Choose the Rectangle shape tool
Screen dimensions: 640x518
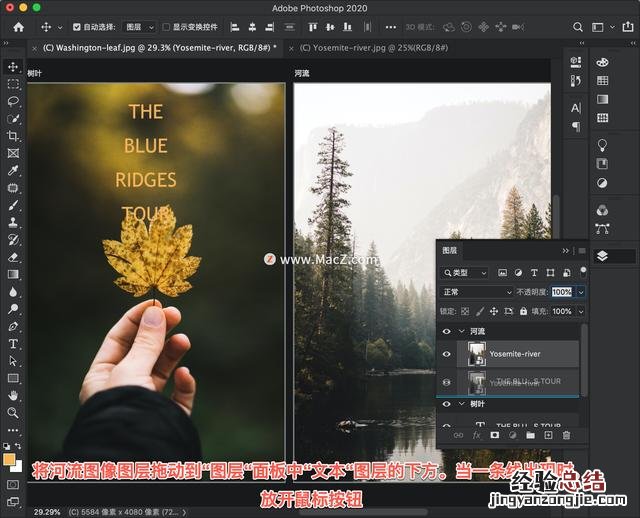(13, 378)
